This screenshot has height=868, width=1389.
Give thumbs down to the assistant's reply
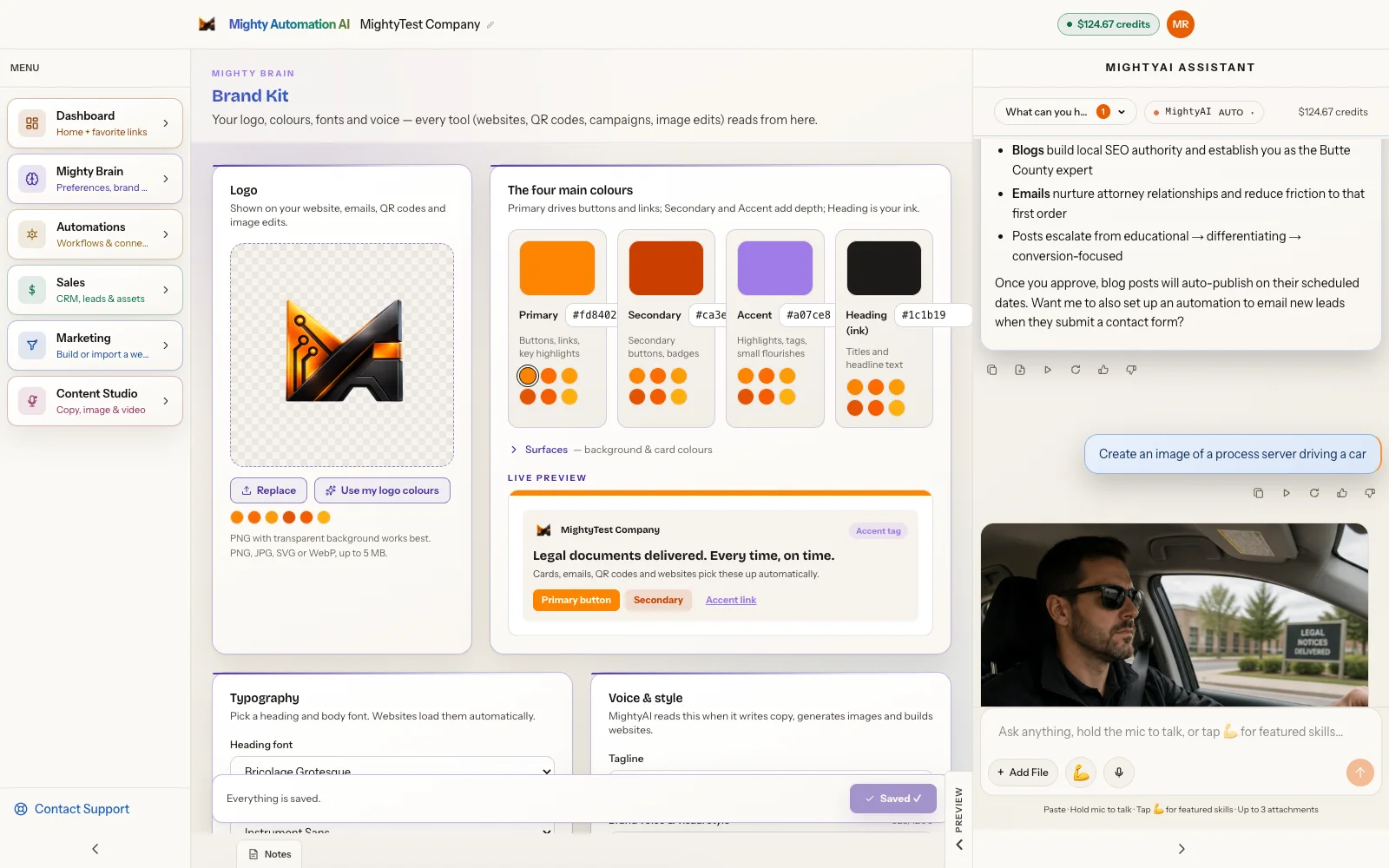coord(1131,370)
